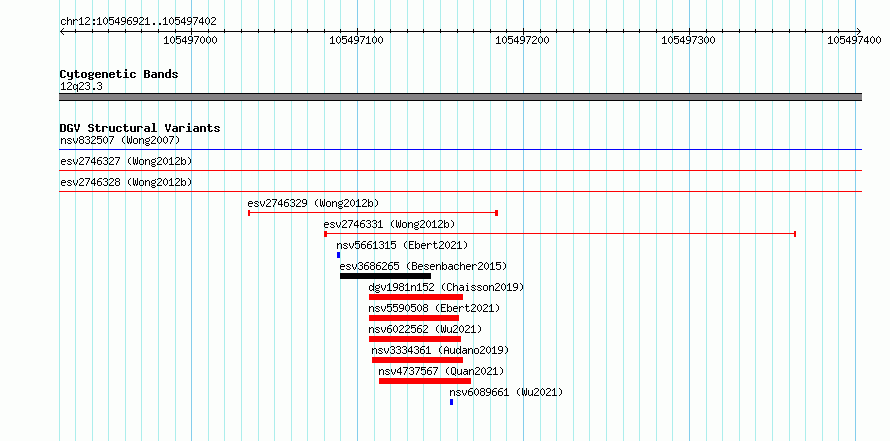Select the nsv4737567 (Quan2021) label

point(441,371)
